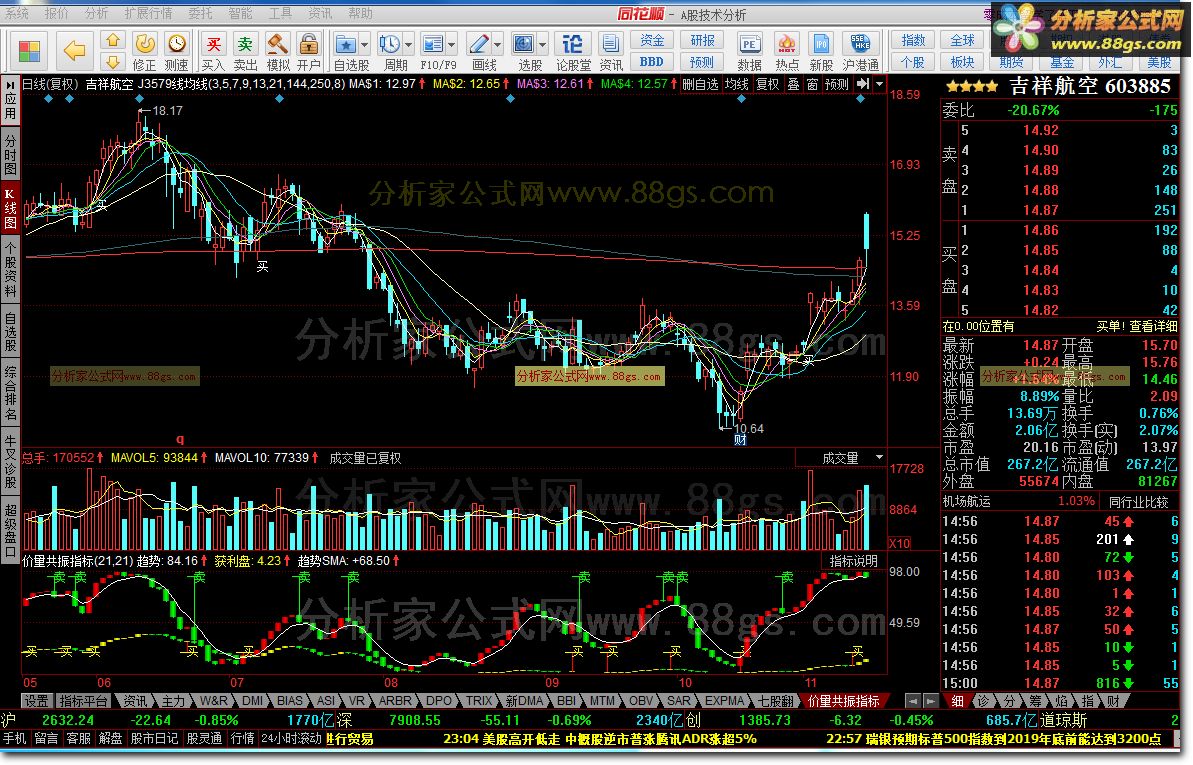
Task: Open the 扩展行情 menu
Action: pos(148,13)
